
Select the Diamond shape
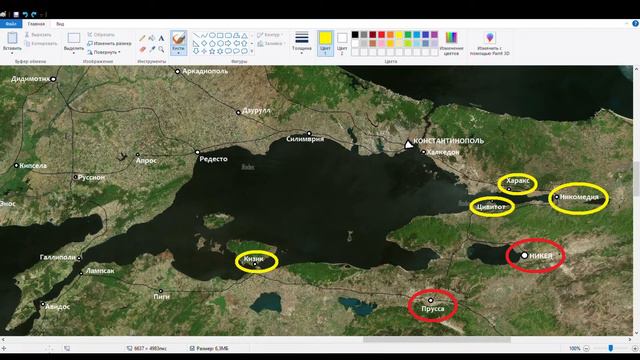204,43
